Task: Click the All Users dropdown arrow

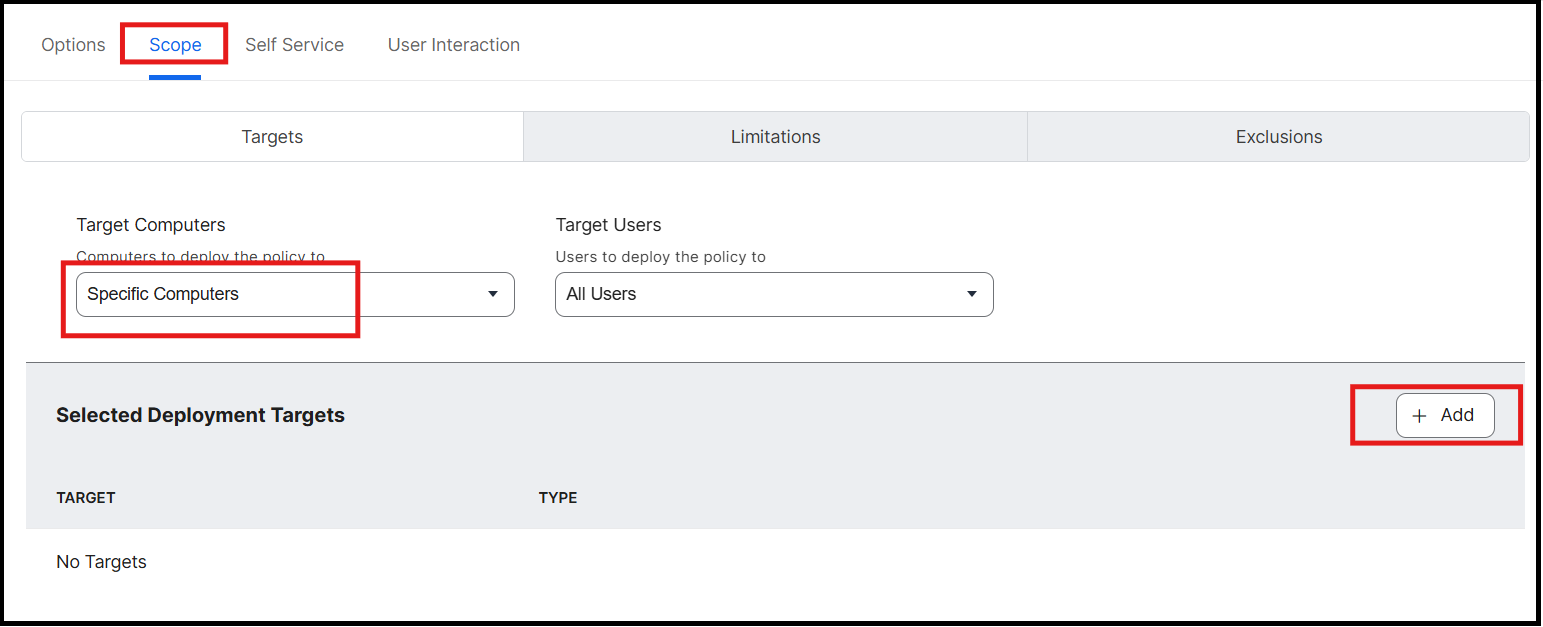Action: (x=971, y=294)
